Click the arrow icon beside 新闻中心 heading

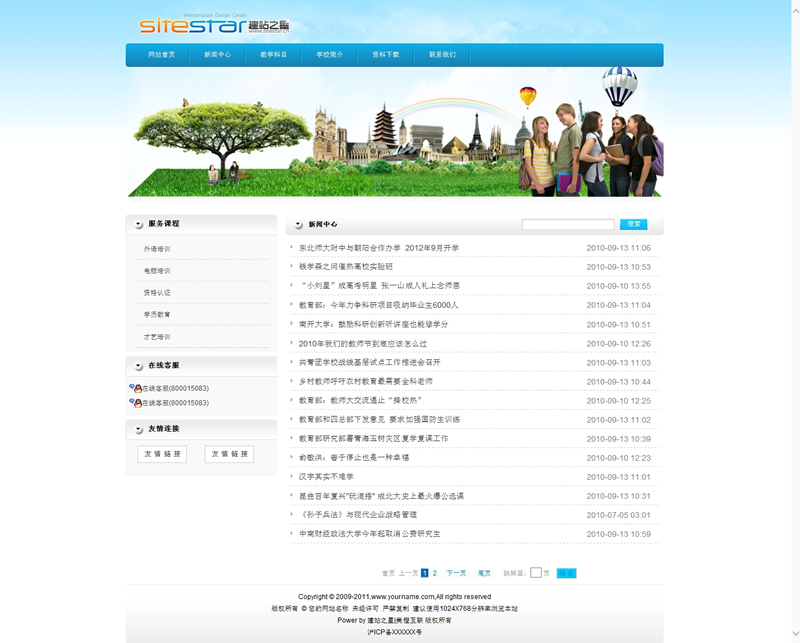click(x=298, y=225)
